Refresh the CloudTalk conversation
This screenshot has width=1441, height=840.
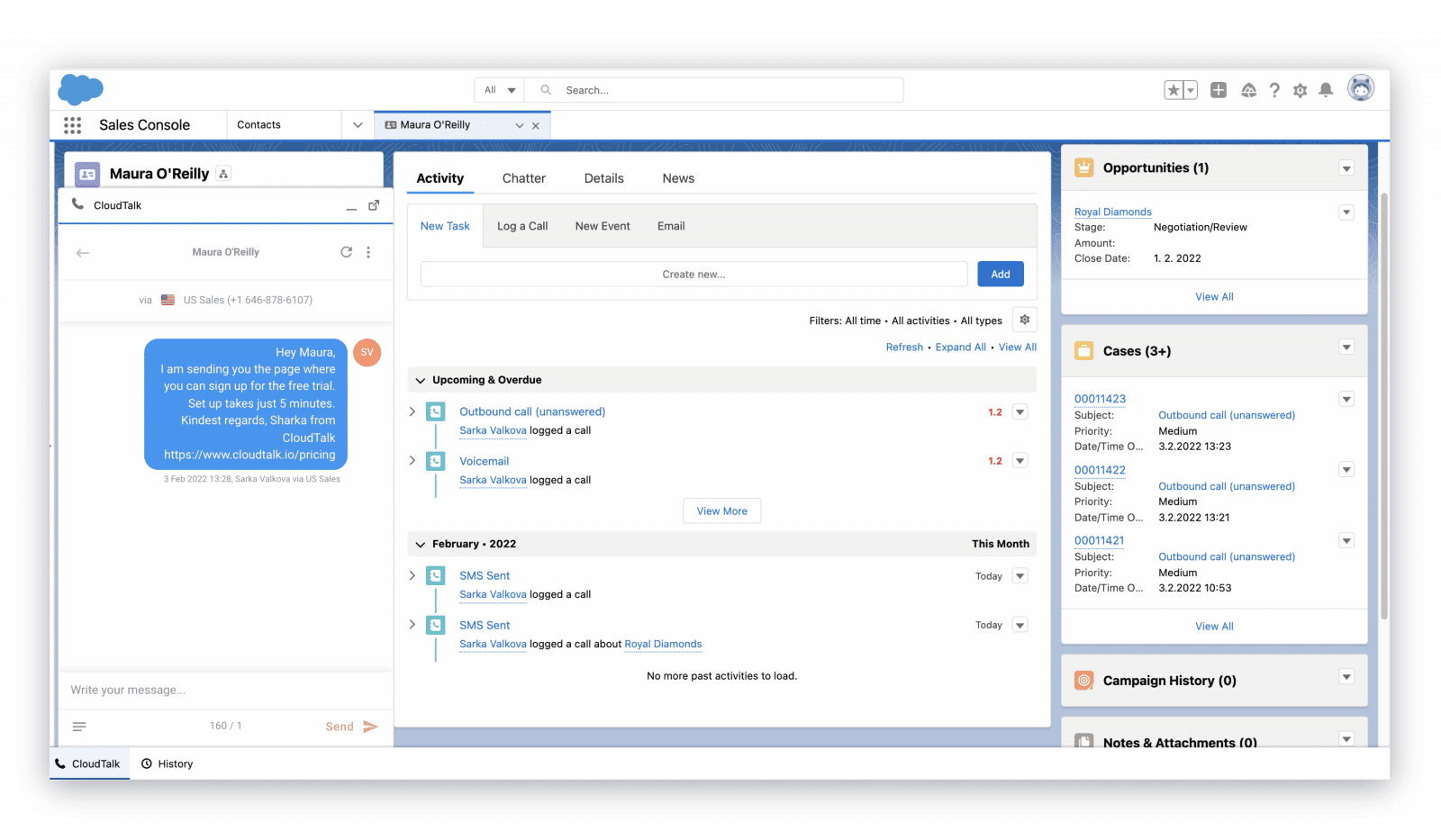346,252
